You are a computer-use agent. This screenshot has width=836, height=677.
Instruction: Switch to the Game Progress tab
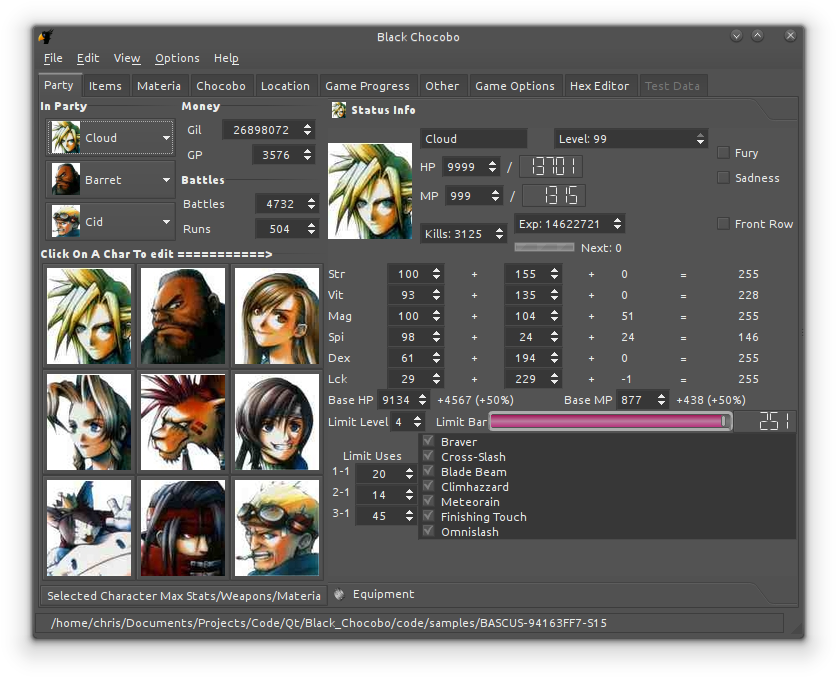pyautogui.click(x=367, y=86)
